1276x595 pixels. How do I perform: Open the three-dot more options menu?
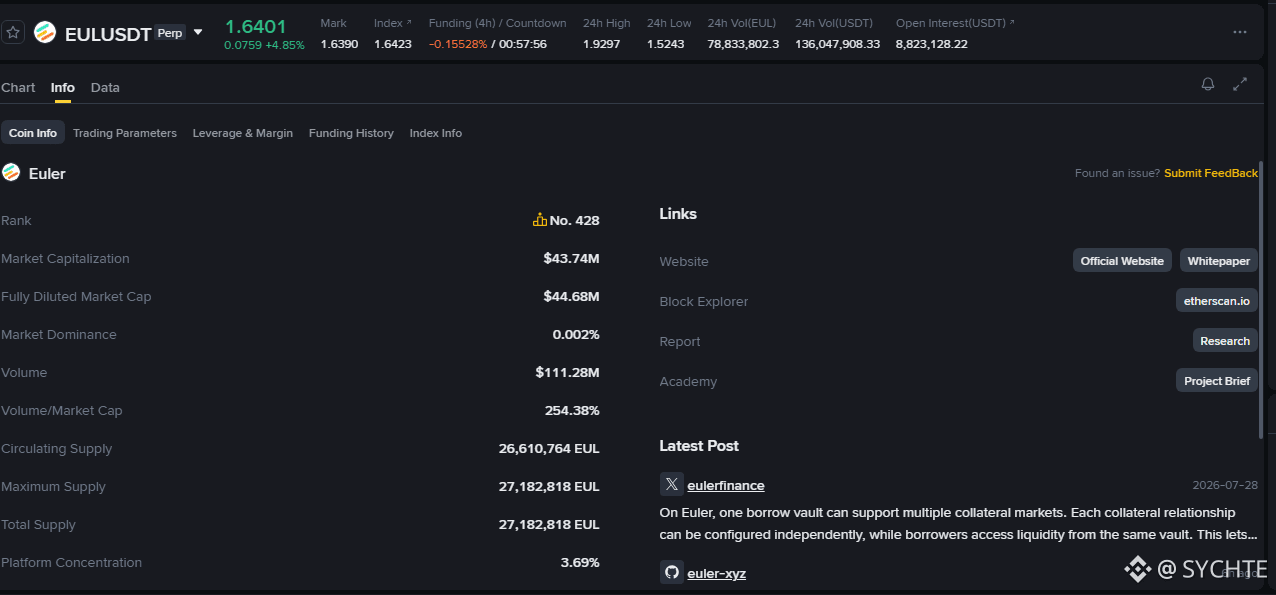point(1240,32)
